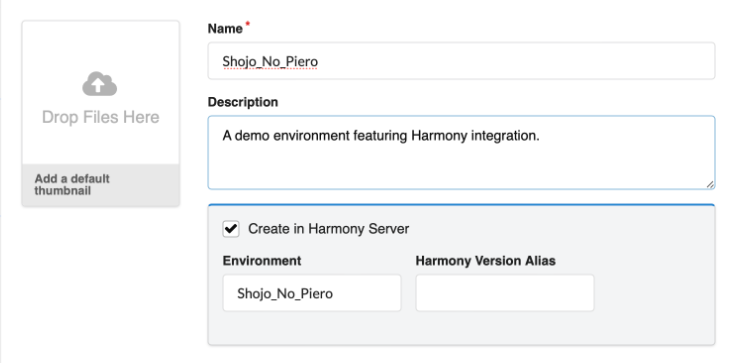Select 'Add a default thumbnail' footer
This screenshot has height=363, width=730.
point(101,185)
